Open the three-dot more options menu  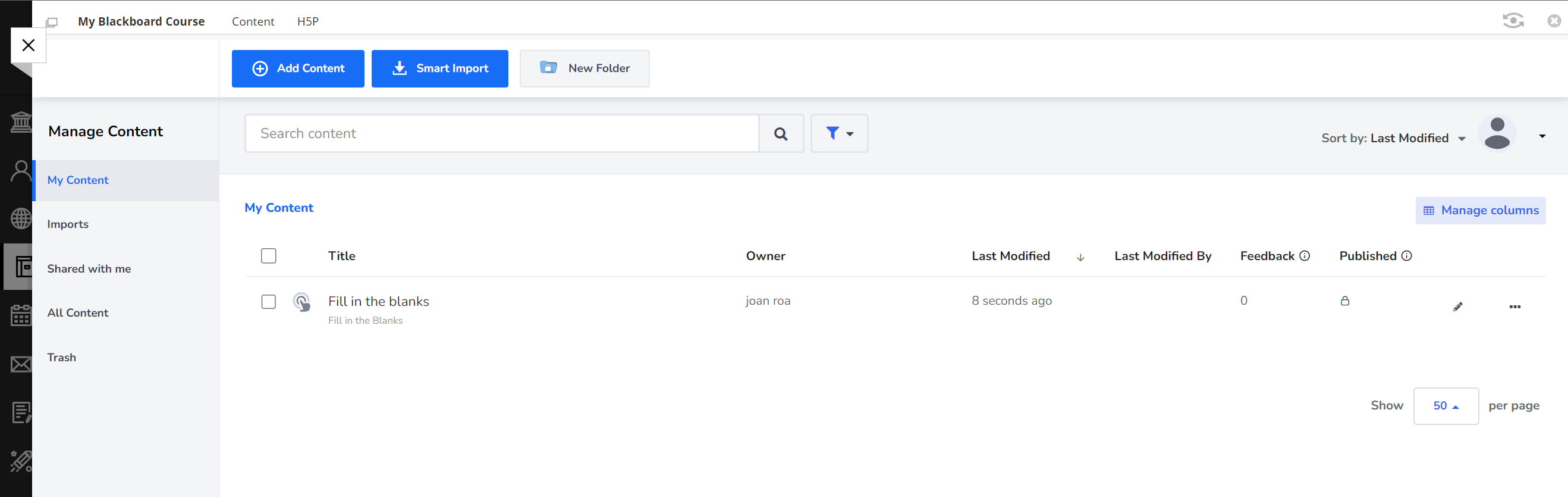click(x=1514, y=307)
